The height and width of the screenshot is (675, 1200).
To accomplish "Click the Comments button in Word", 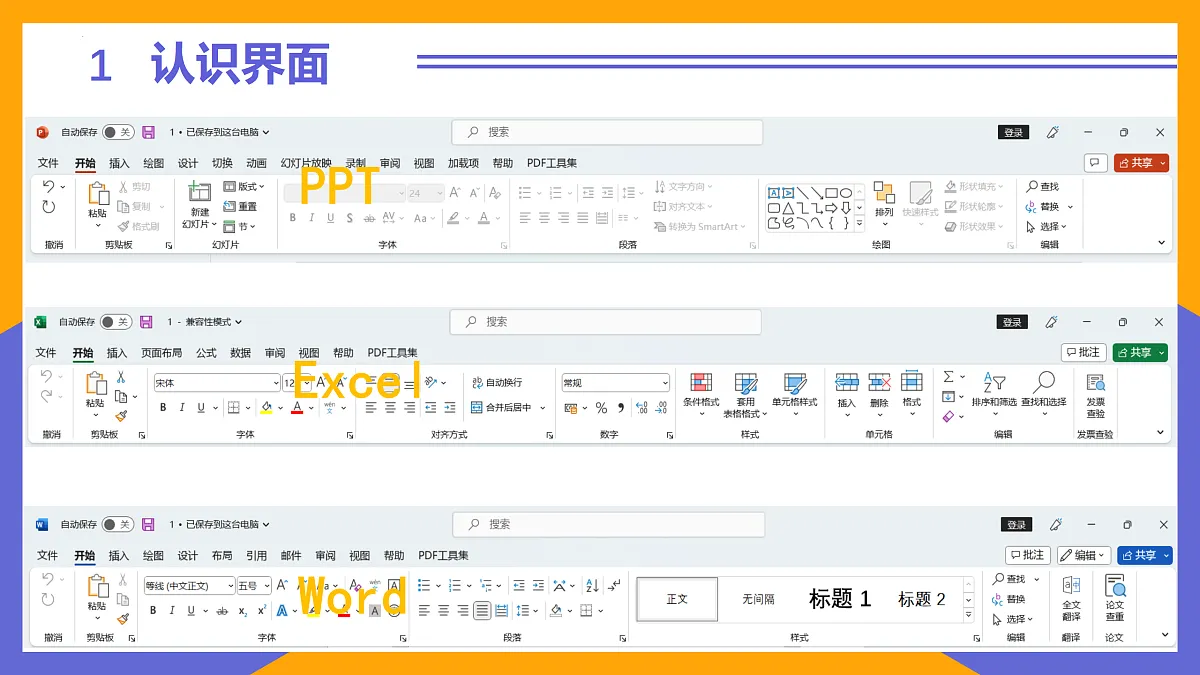I will [1028, 555].
